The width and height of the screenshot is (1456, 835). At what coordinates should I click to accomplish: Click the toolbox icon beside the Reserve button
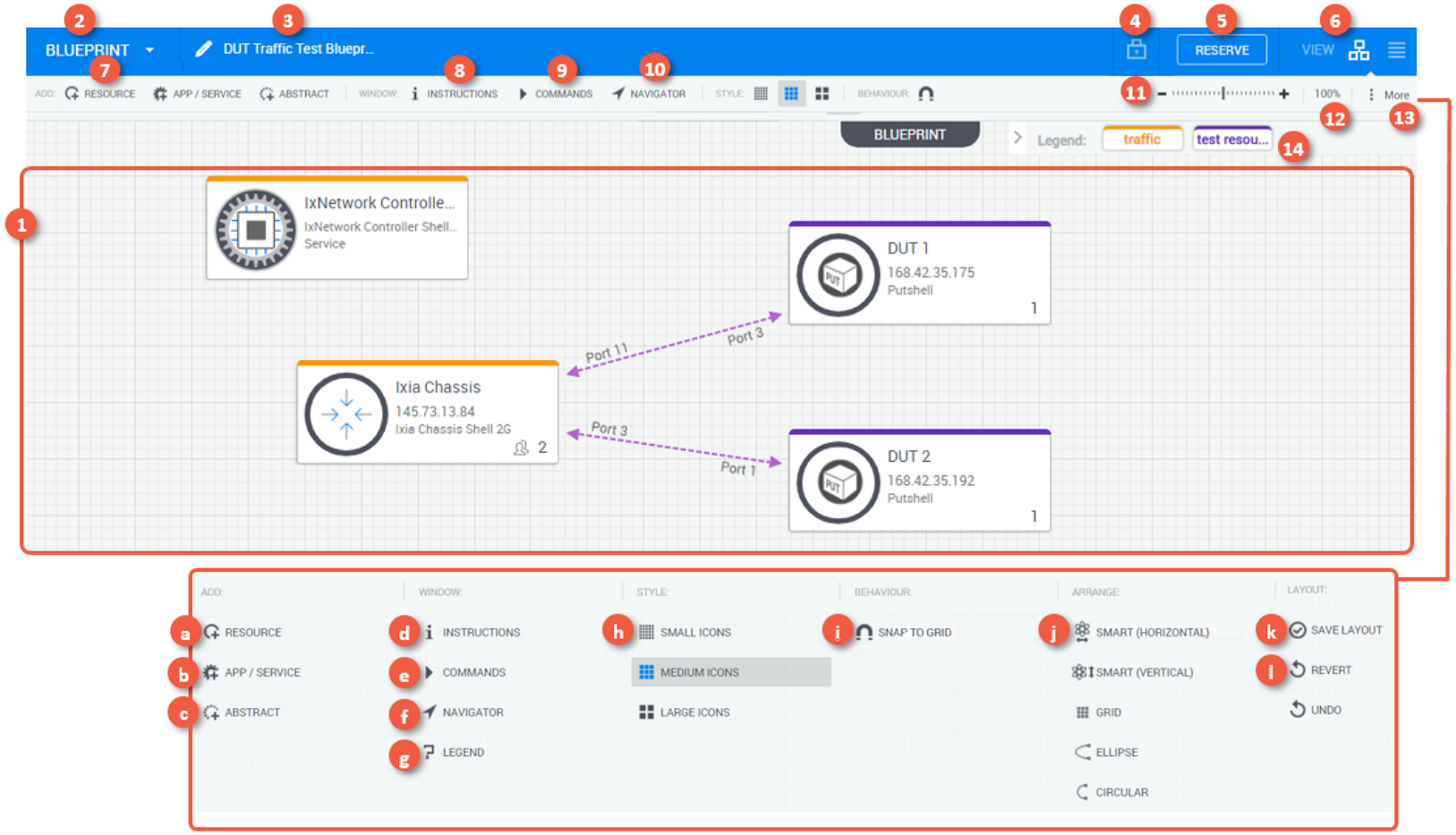tap(1136, 50)
